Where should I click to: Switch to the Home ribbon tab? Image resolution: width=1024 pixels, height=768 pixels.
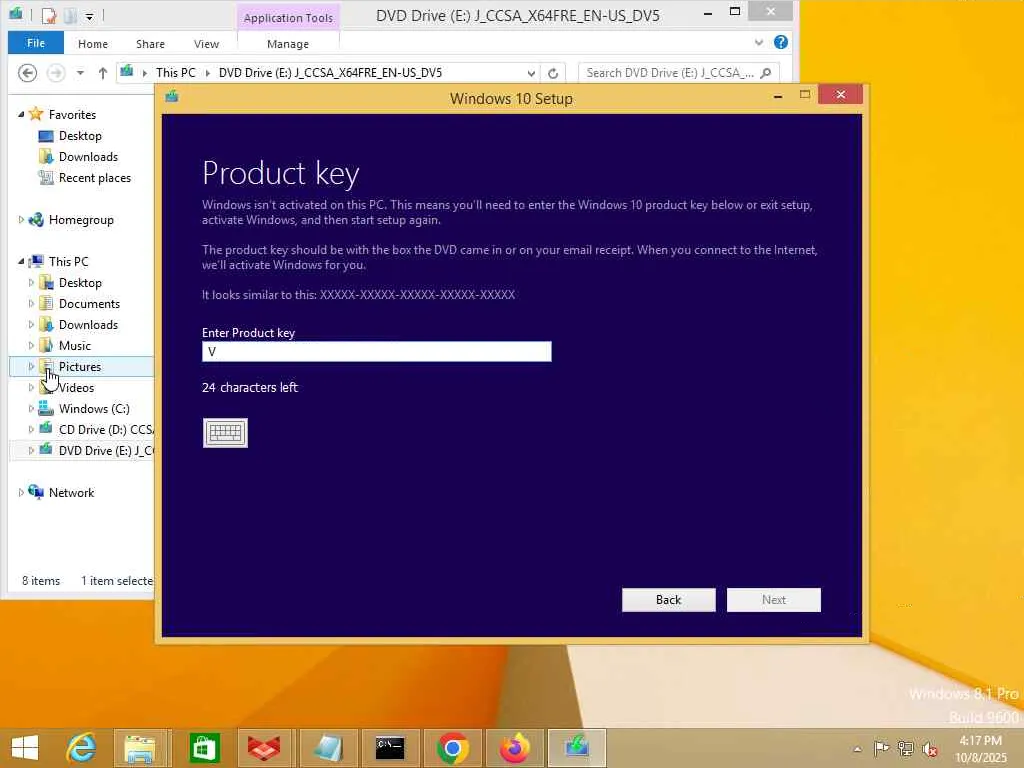(93, 44)
